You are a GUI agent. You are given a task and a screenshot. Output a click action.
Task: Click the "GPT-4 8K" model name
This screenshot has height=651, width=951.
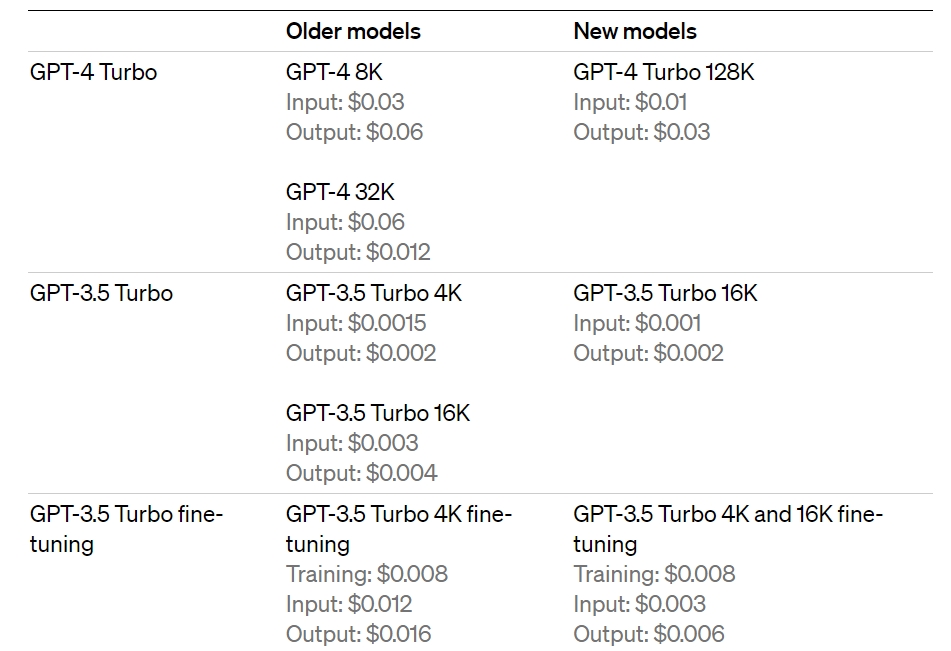(x=334, y=72)
